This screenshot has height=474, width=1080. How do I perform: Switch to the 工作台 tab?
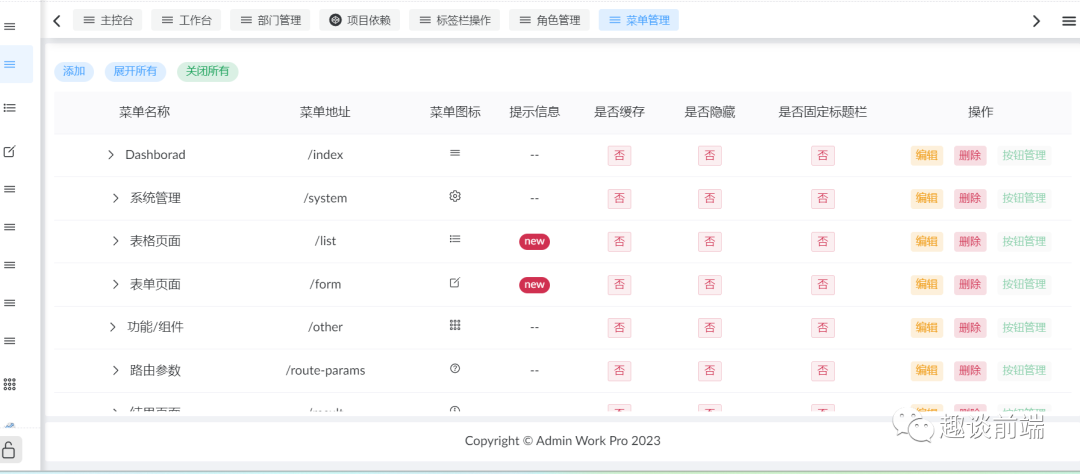point(186,21)
